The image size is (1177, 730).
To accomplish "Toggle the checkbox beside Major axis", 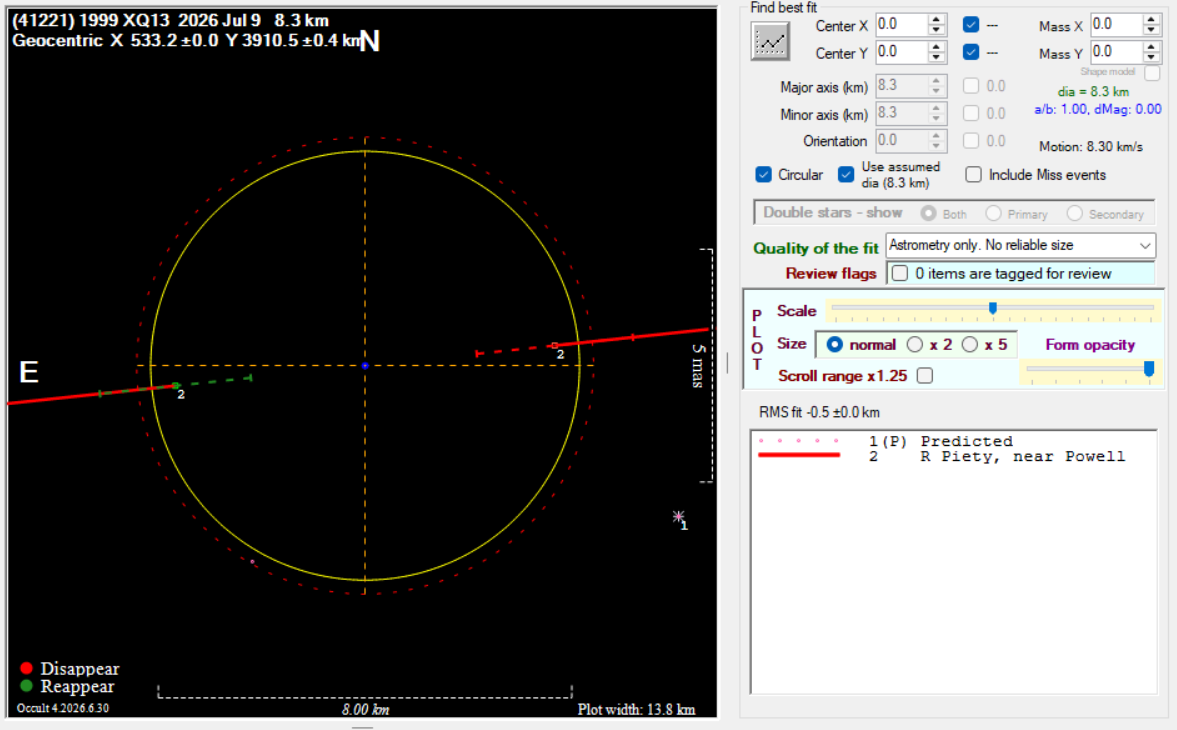I will (971, 86).
